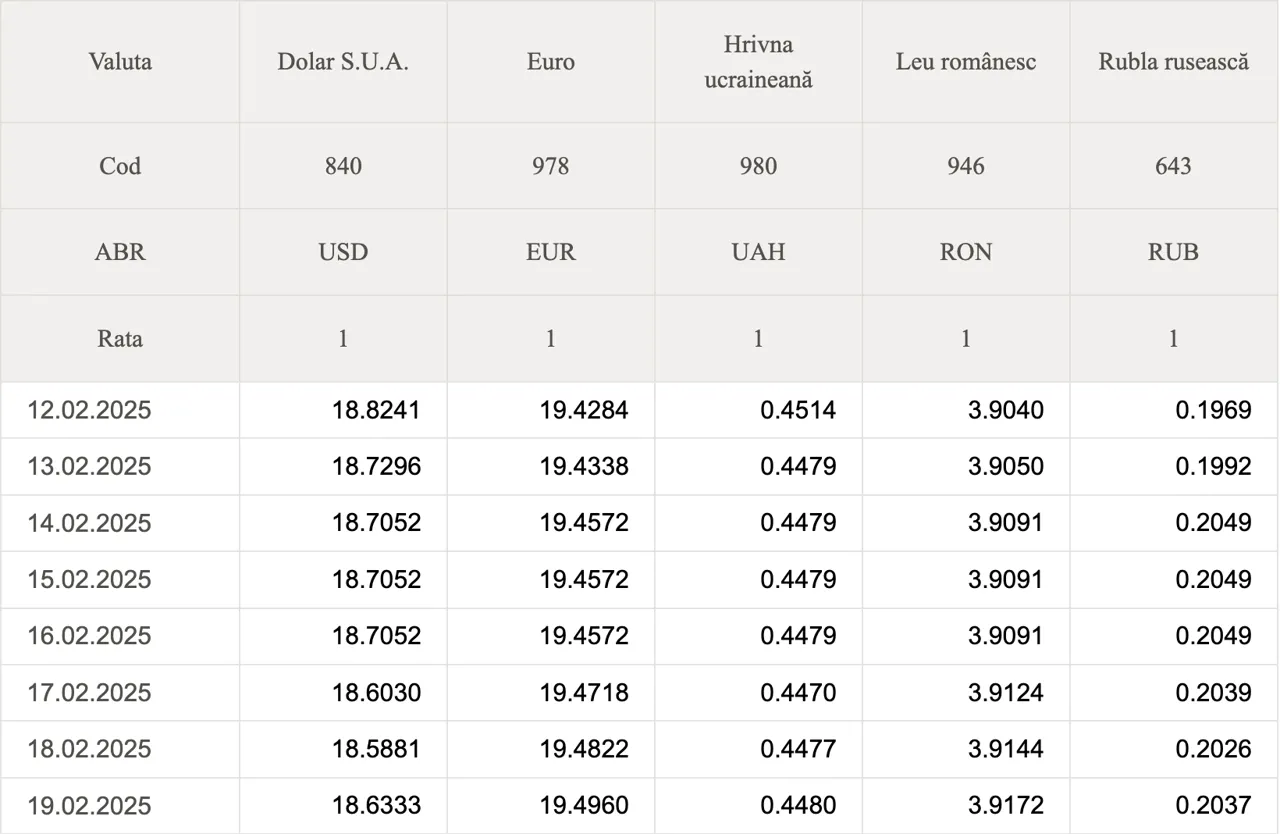Select the Euro column header
Viewport: 1280px width, 834px height.
click(x=551, y=62)
